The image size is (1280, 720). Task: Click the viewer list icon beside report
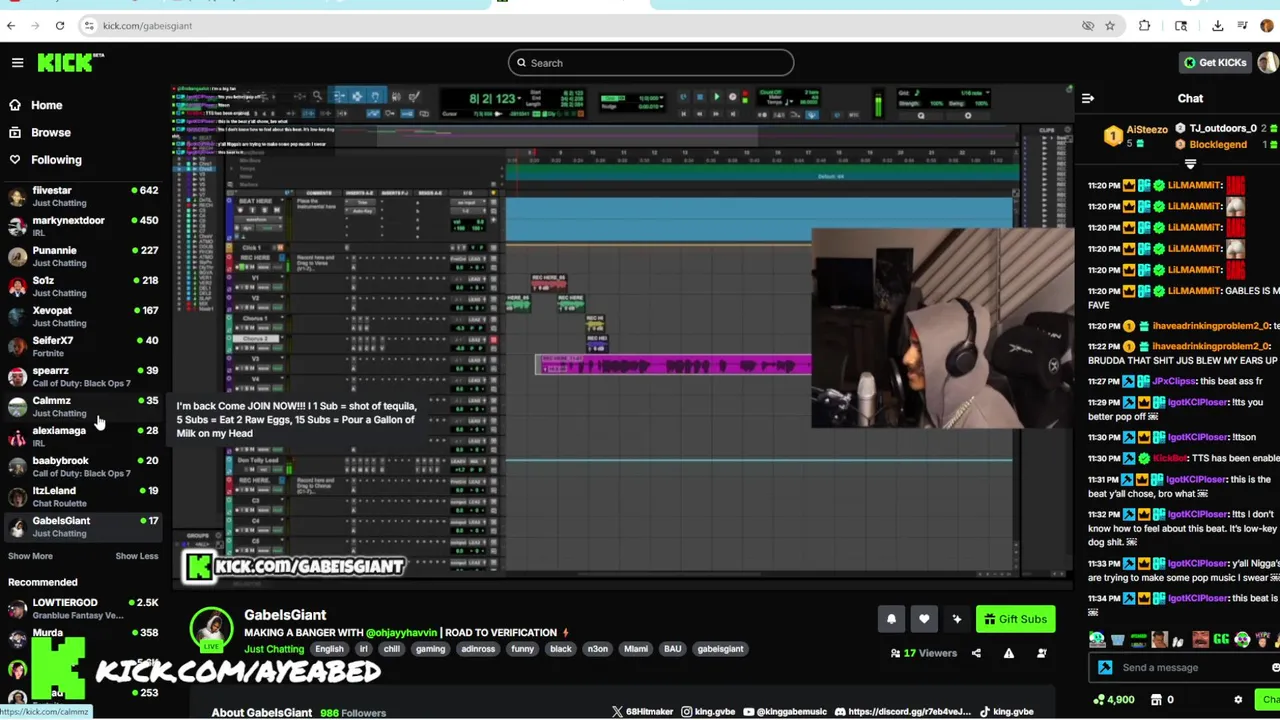tap(1042, 653)
